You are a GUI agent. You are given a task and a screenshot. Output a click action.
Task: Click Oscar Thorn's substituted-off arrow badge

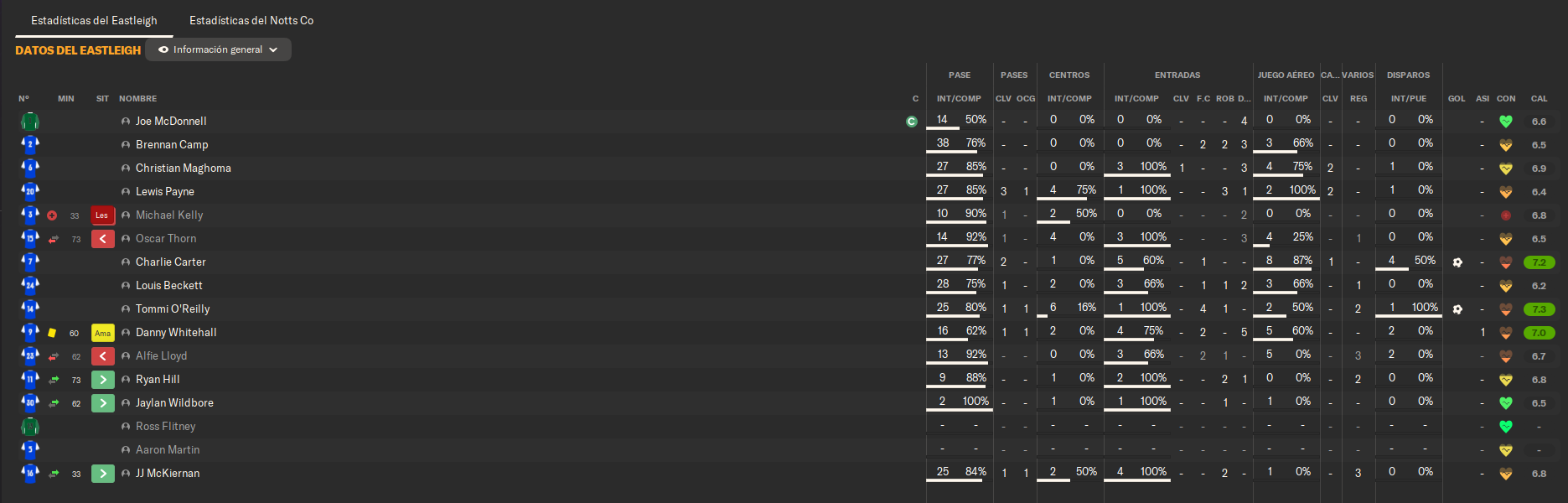tap(102, 239)
